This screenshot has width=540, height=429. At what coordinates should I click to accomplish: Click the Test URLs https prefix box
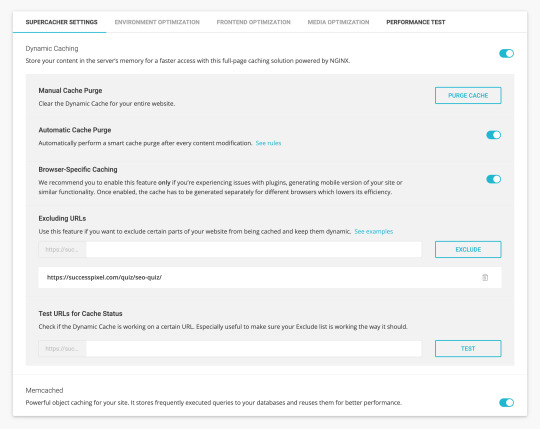[62, 348]
